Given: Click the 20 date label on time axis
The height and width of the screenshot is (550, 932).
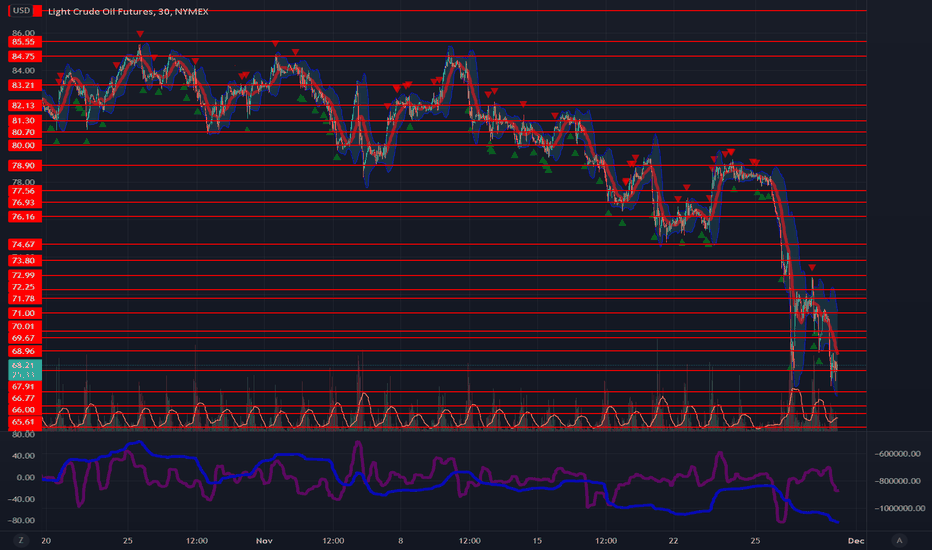Looking at the screenshot, I should pyautogui.click(x=46, y=540).
